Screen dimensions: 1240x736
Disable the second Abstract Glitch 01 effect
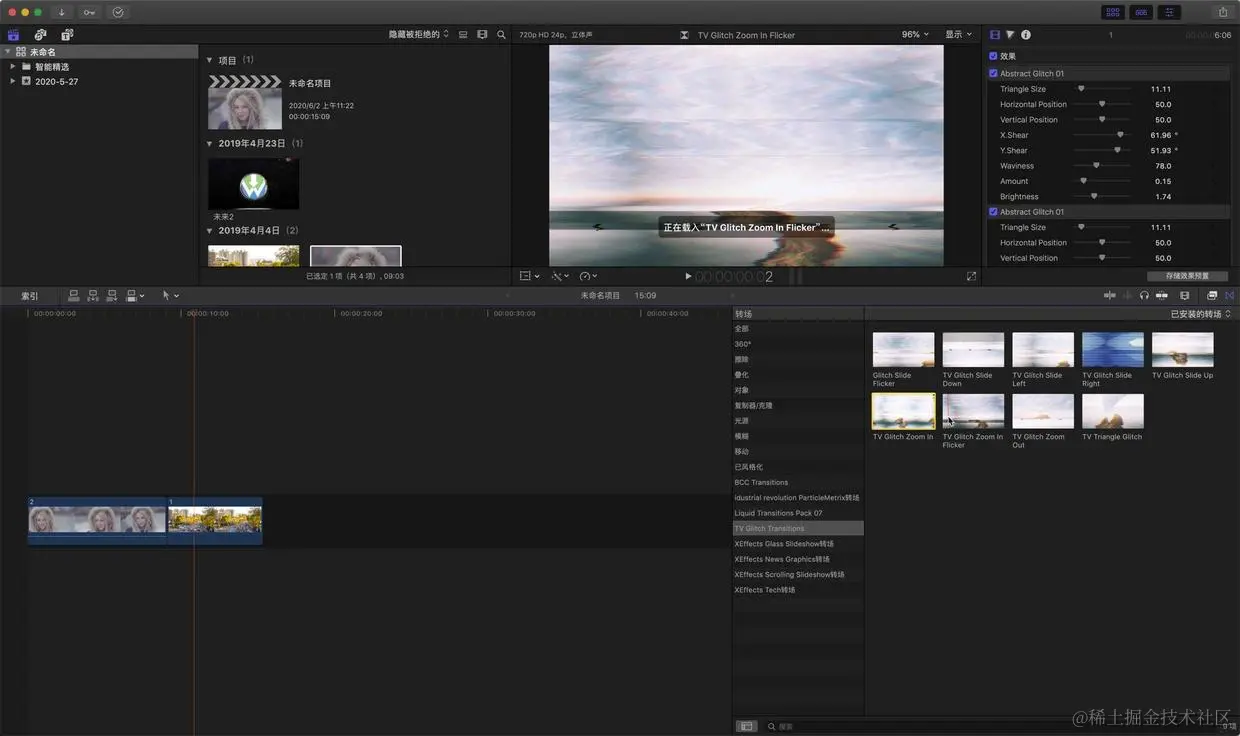click(993, 212)
